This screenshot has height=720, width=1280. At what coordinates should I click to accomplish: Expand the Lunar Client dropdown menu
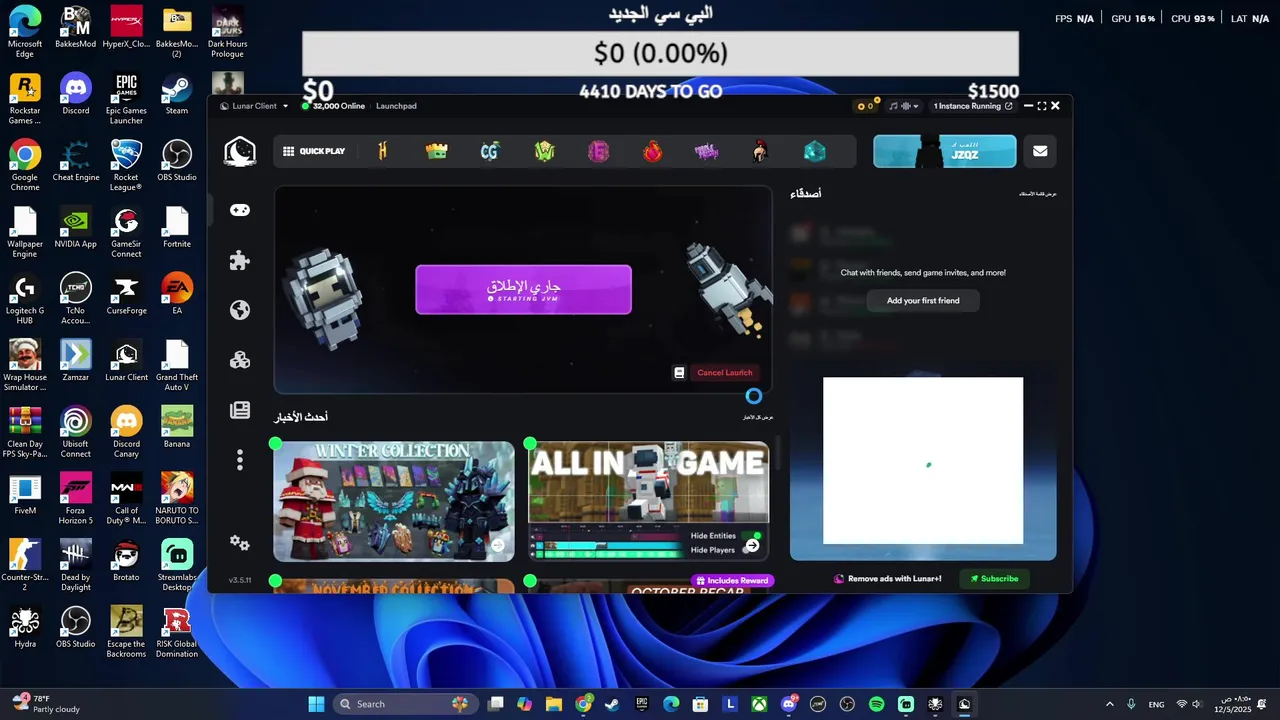coord(255,106)
